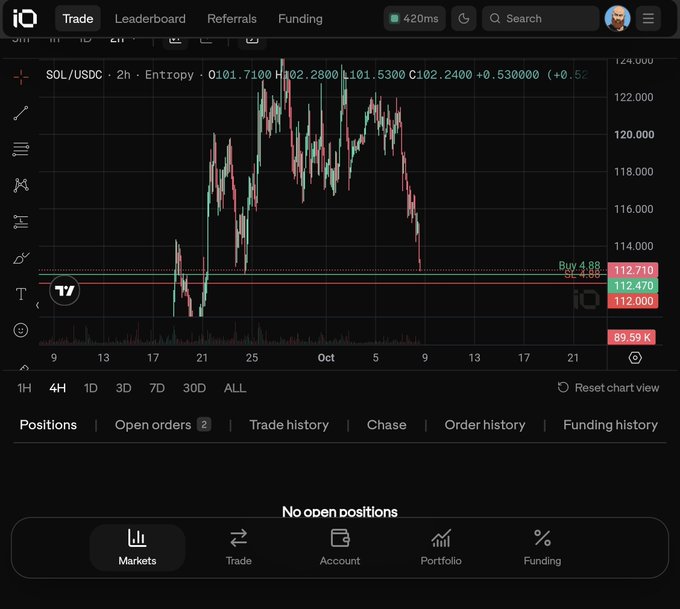The width and height of the screenshot is (680, 609).
Task: Select the Text annotation tool
Action: (x=21, y=294)
